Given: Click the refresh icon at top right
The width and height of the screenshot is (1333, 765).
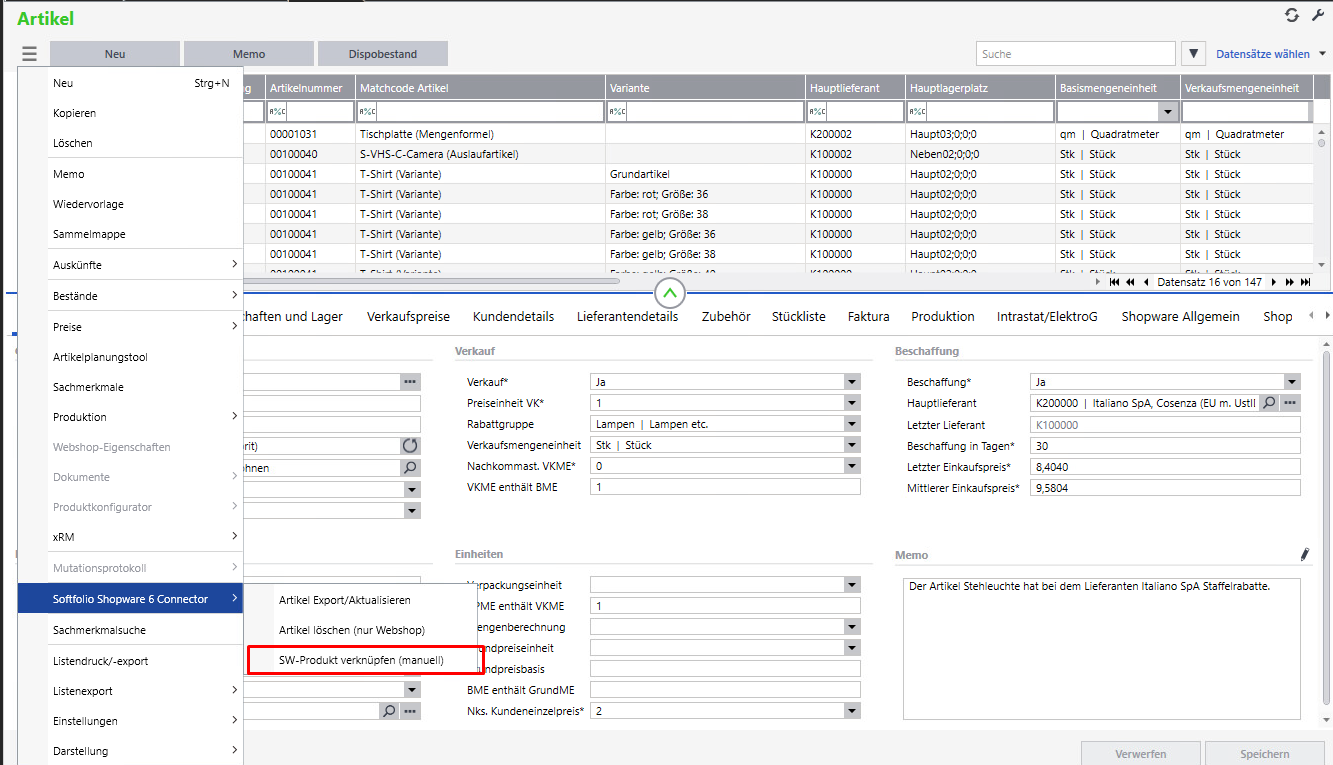Looking at the screenshot, I should pos(1292,15).
